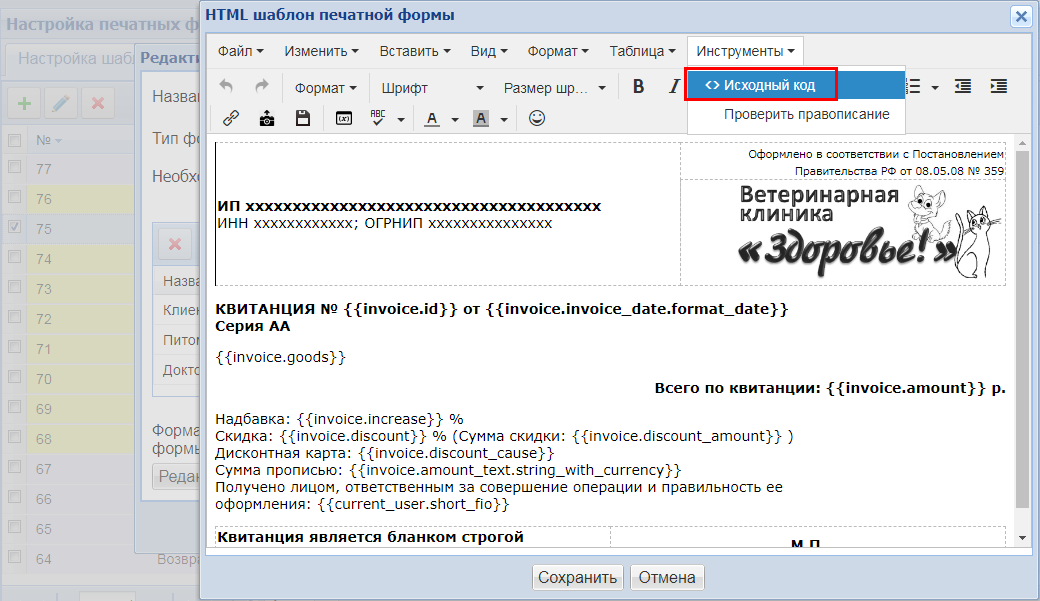Image resolution: width=1040 pixels, height=601 pixels.
Task: Click the Redo arrow in the editor toolbar
Action: (x=262, y=87)
